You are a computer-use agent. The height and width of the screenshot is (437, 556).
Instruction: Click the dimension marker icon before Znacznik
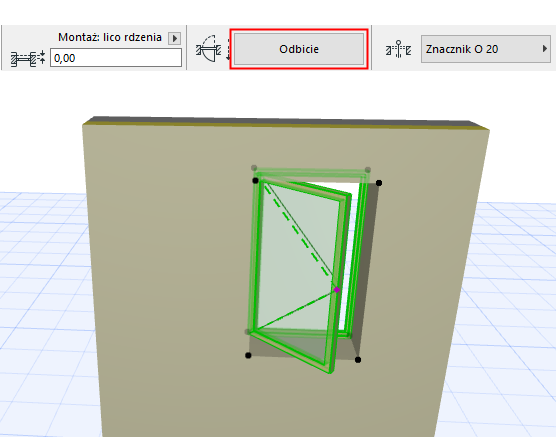click(398, 49)
